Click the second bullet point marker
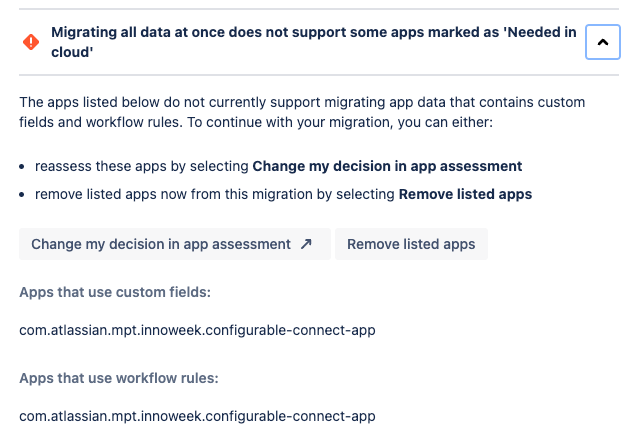Viewport: 635px width, 447px height. pyautogui.click(x=23, y=194)
